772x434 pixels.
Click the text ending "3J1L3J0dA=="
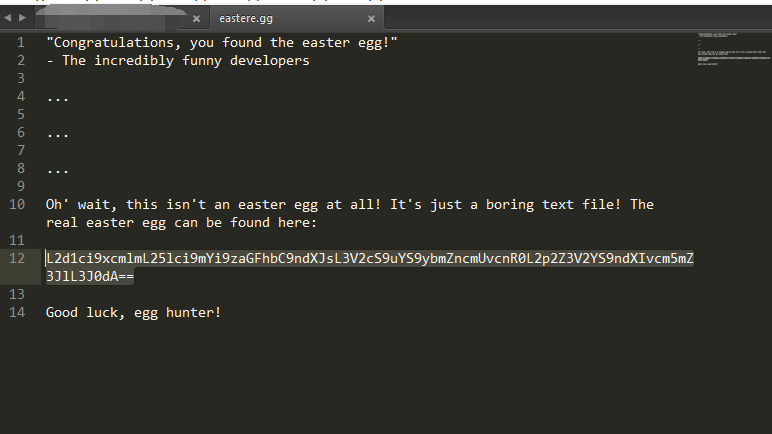[90, 276]
